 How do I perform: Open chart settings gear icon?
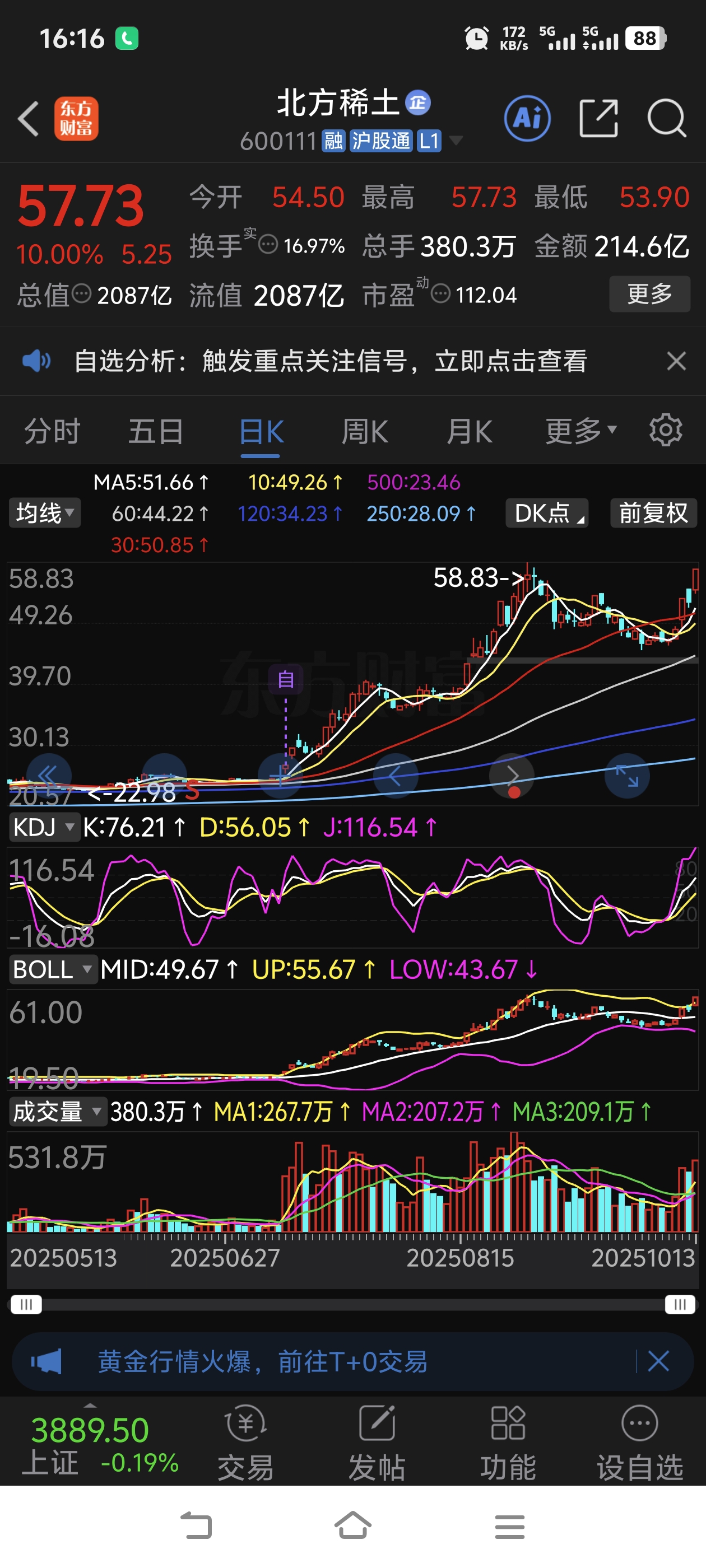pyautogui.click(x=665, y=430)
